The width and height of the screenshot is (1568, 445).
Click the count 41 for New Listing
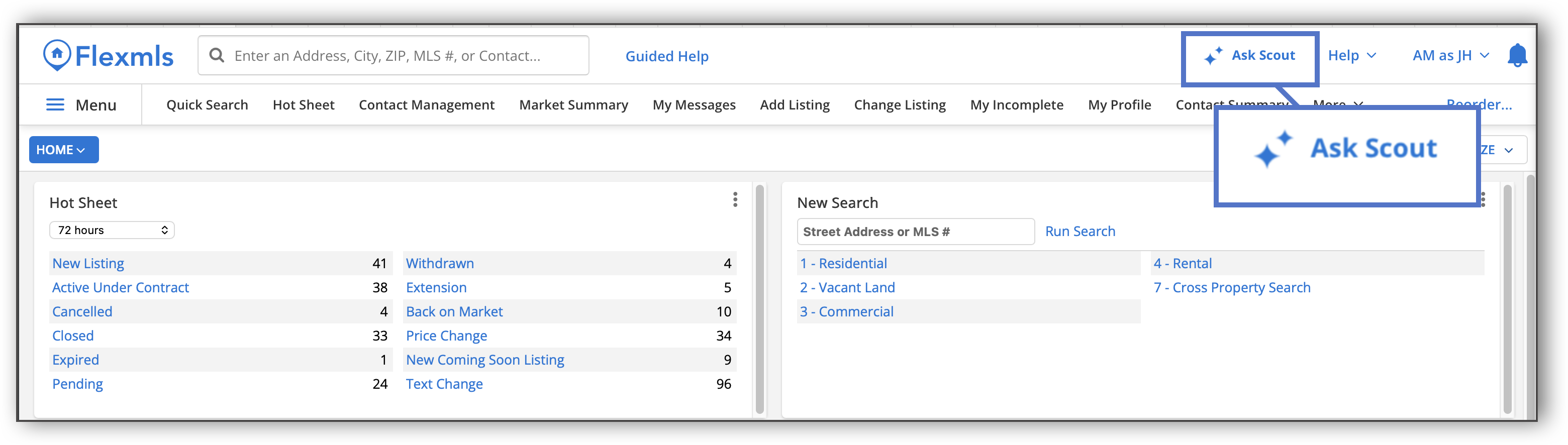click(x=380, y=263)
